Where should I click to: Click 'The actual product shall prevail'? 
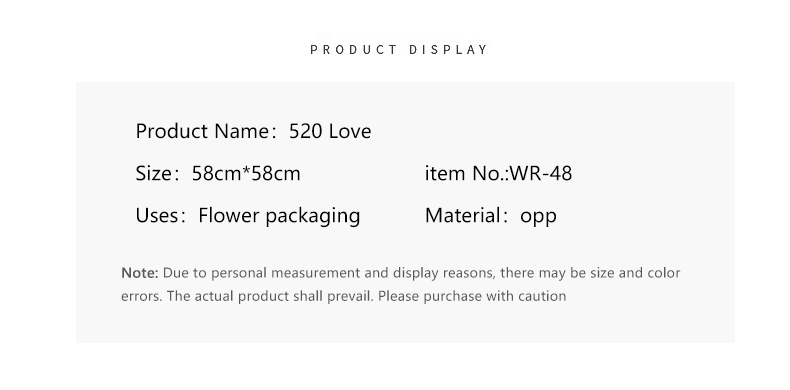click(x=270, y=296)
